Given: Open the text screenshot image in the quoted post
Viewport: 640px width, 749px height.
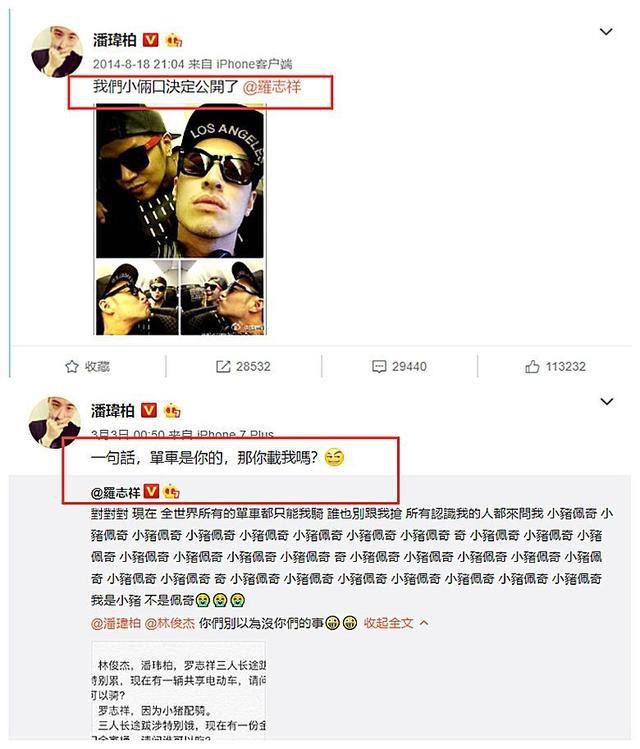Looking at the screenshot, I should [x=179, y=692].
